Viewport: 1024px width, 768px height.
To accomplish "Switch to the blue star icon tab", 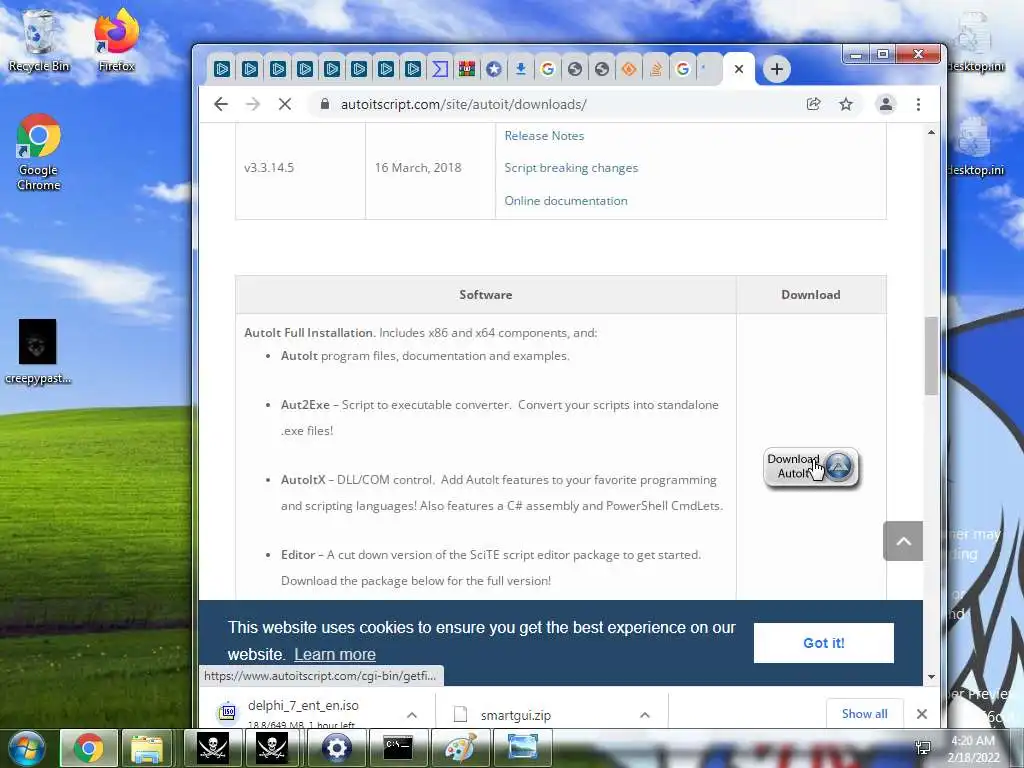I will click(494, 69).
